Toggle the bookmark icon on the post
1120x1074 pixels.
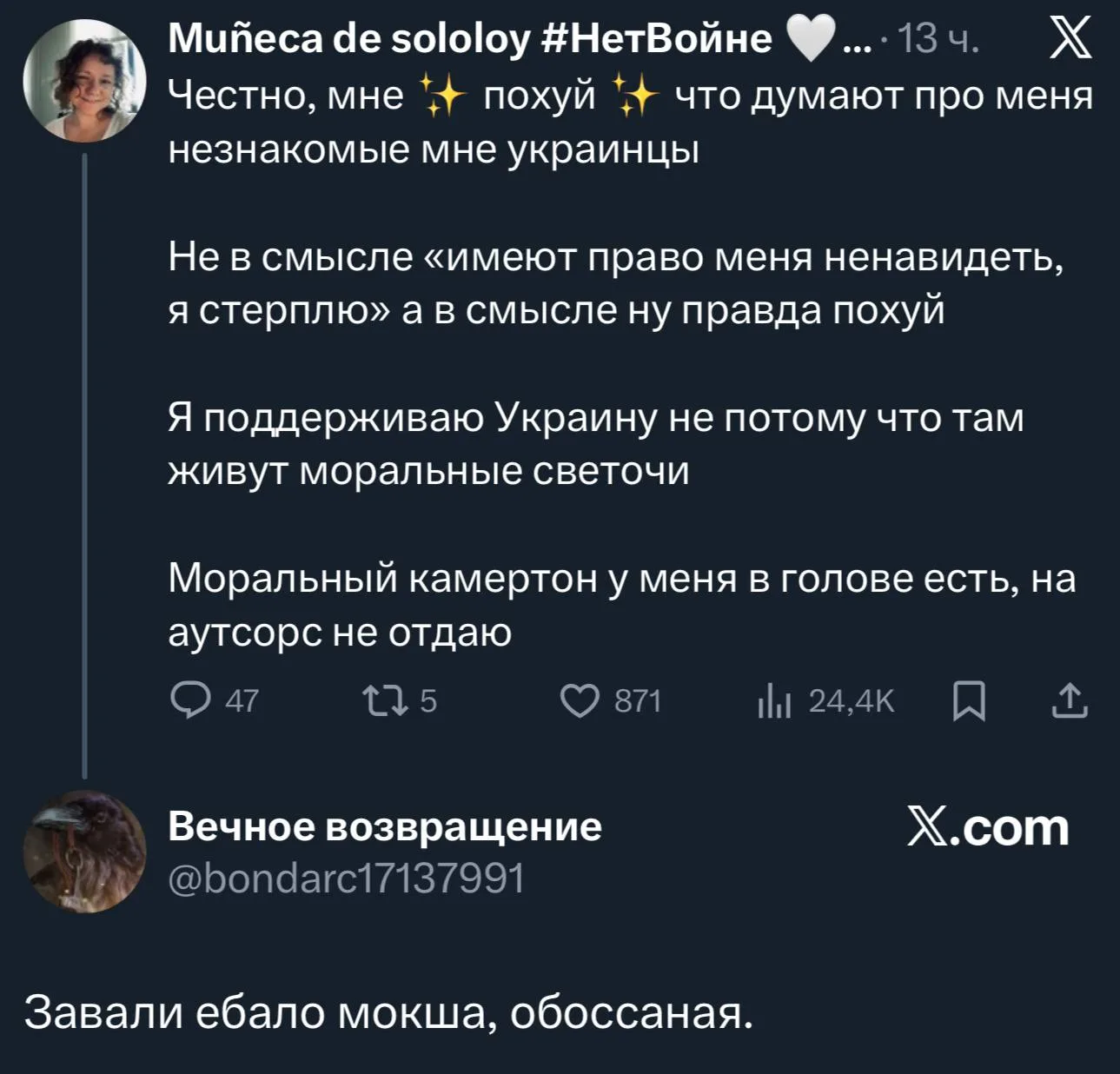coord(969,700)
